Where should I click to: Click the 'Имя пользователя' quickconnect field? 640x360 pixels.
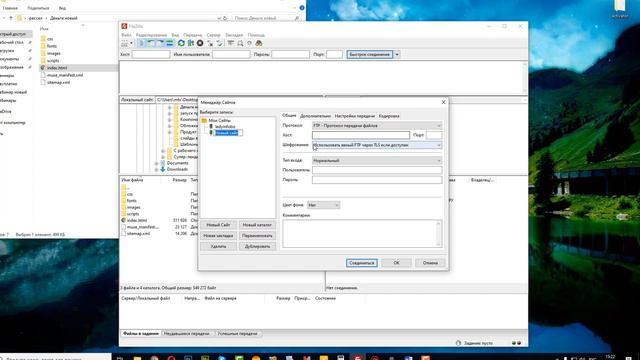click(x=231, y=54)
